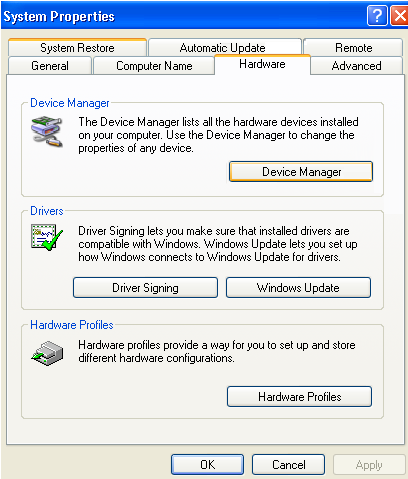Open the Computer Name tab
Screen dimensions: 408x479
point(154,66)
